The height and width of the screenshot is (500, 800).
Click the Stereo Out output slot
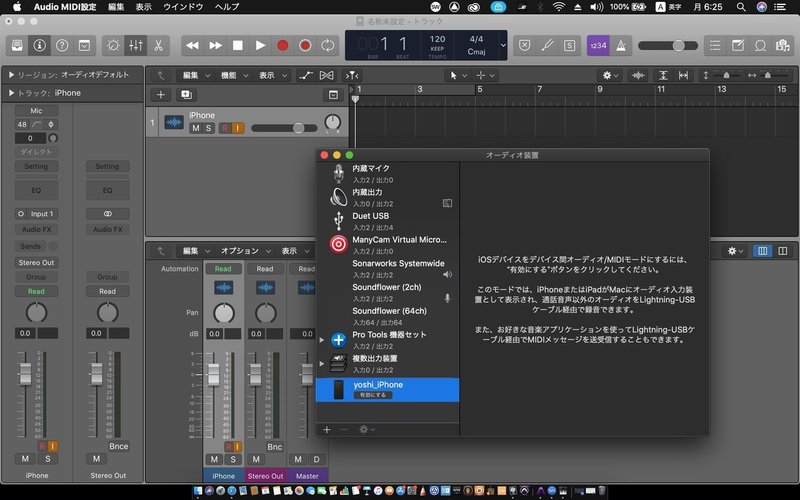(36, 262)
